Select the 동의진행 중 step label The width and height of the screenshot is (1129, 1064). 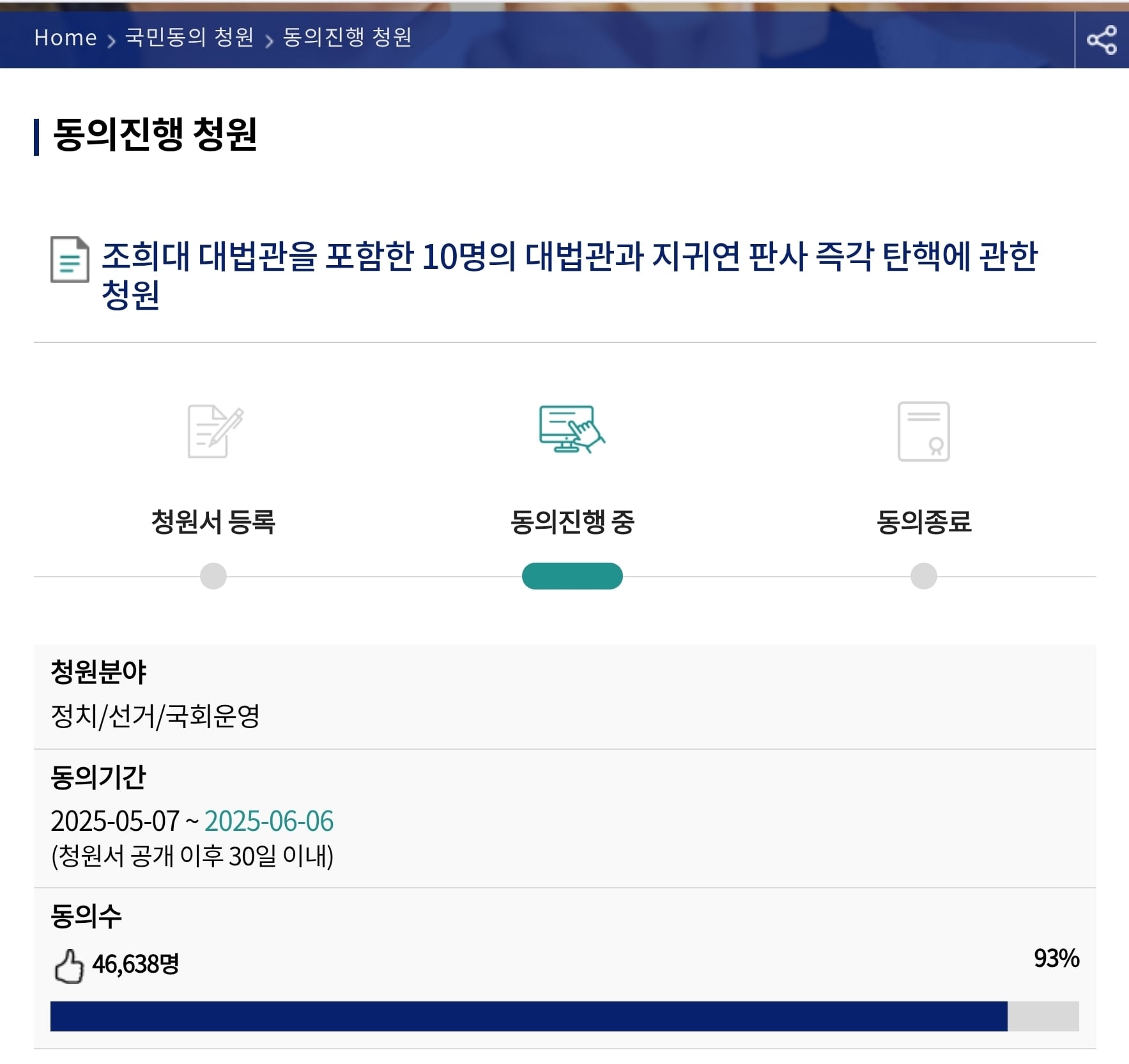pos(572,522)
